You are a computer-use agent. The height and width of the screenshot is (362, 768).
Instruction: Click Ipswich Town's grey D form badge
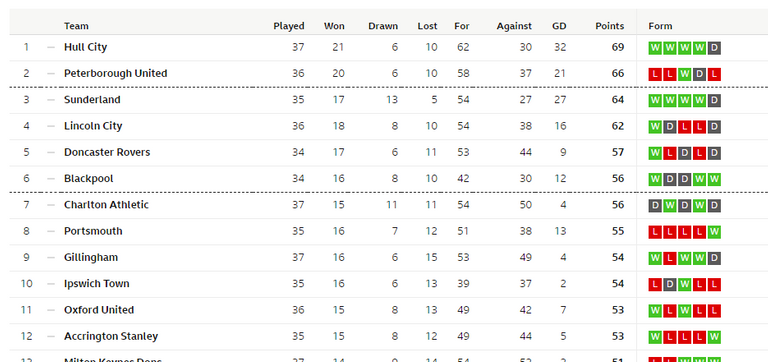(x=670, y=285)
